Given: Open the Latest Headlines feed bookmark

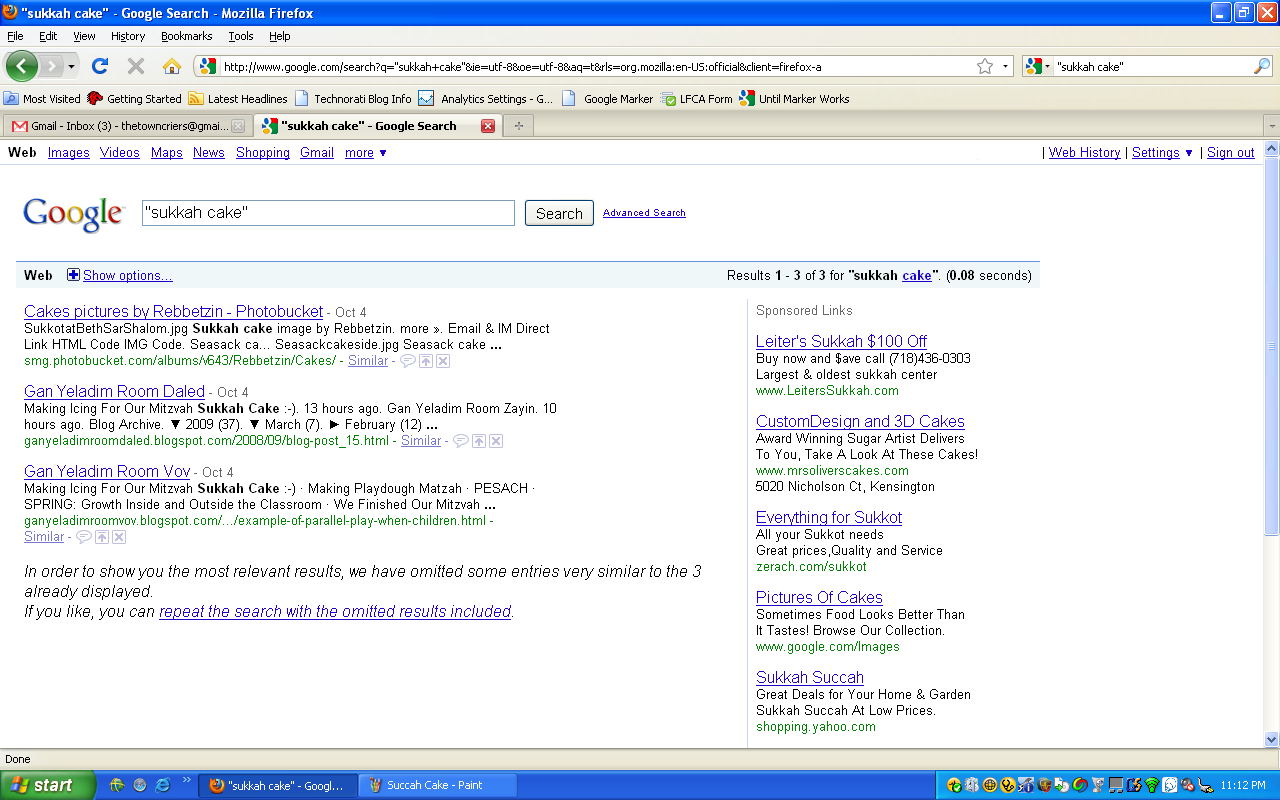Looking at the screenshot, I should (x=238, y=99).
